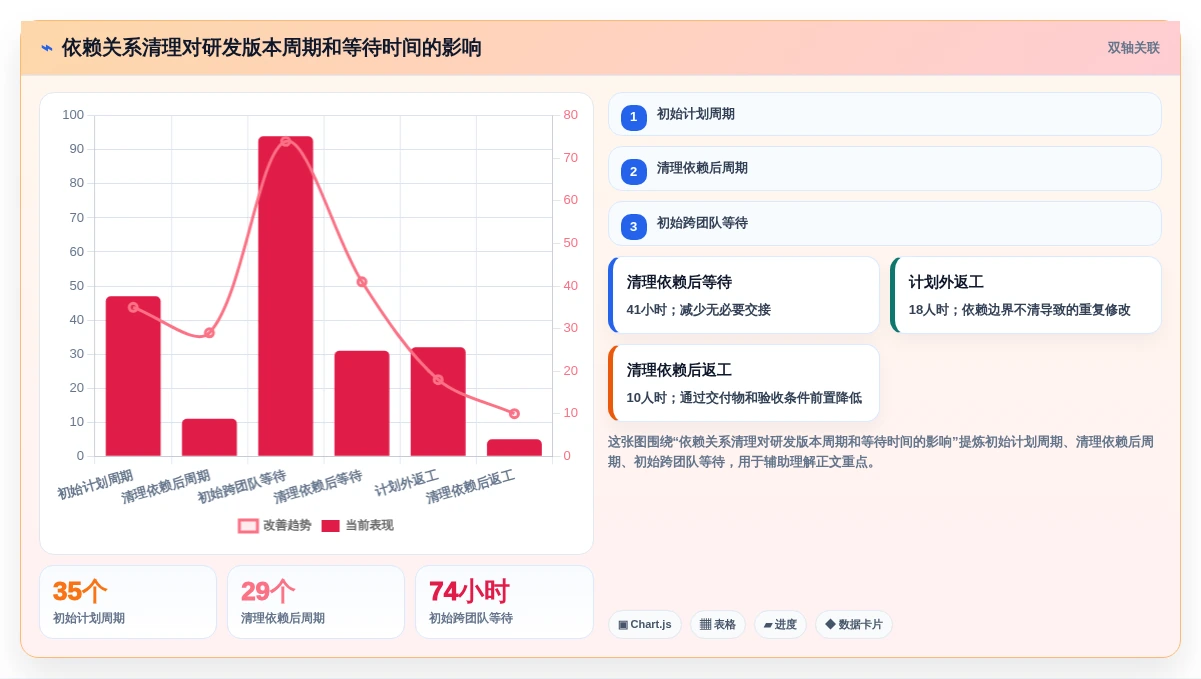Toggle 改善趋势 legend entry
This screenshot has height=679, width=1201.
click(x=275, y=525)
